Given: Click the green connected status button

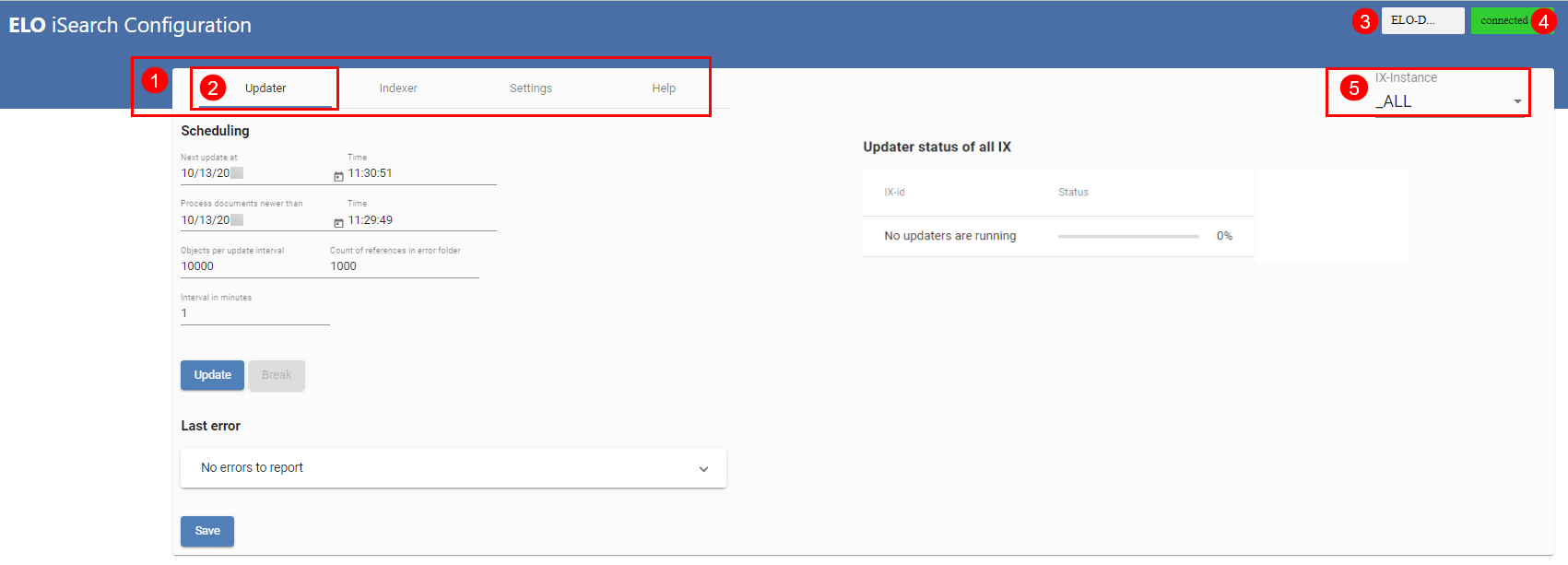Looking at the screenshot, I should click(1512, 20).
